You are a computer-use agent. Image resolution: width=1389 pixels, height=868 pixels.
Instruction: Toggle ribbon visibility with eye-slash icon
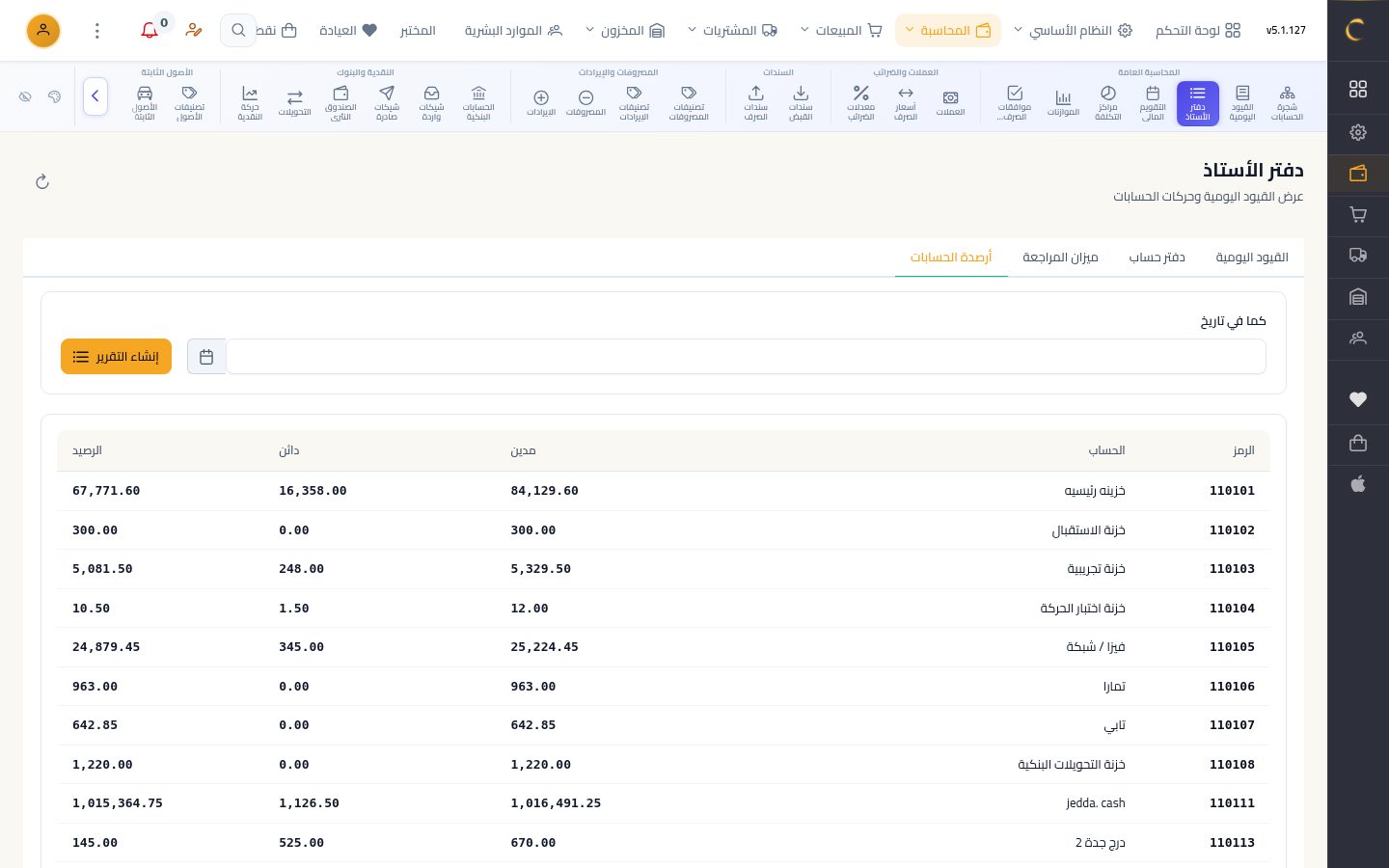coord(25,96)
